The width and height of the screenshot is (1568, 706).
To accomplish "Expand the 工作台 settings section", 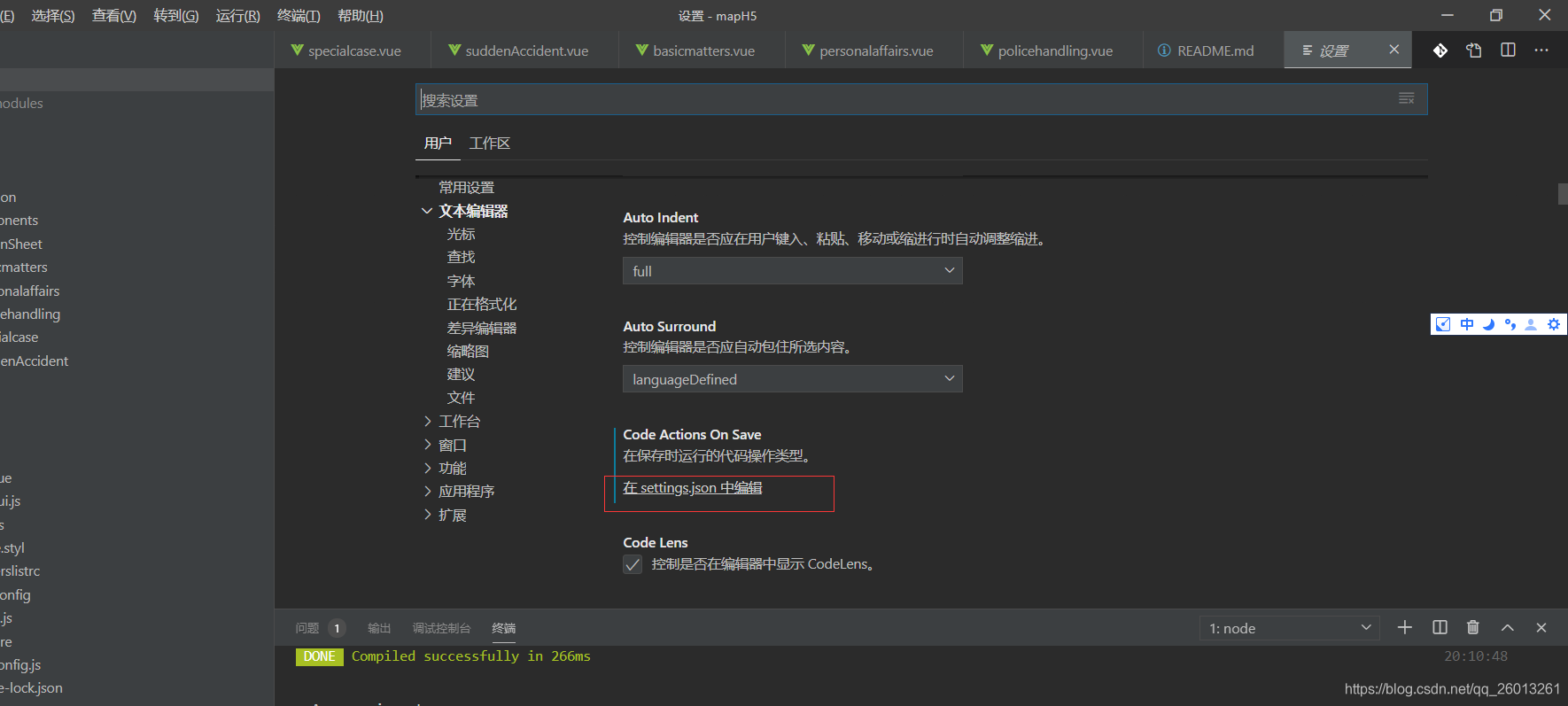I will pos(428,422).
